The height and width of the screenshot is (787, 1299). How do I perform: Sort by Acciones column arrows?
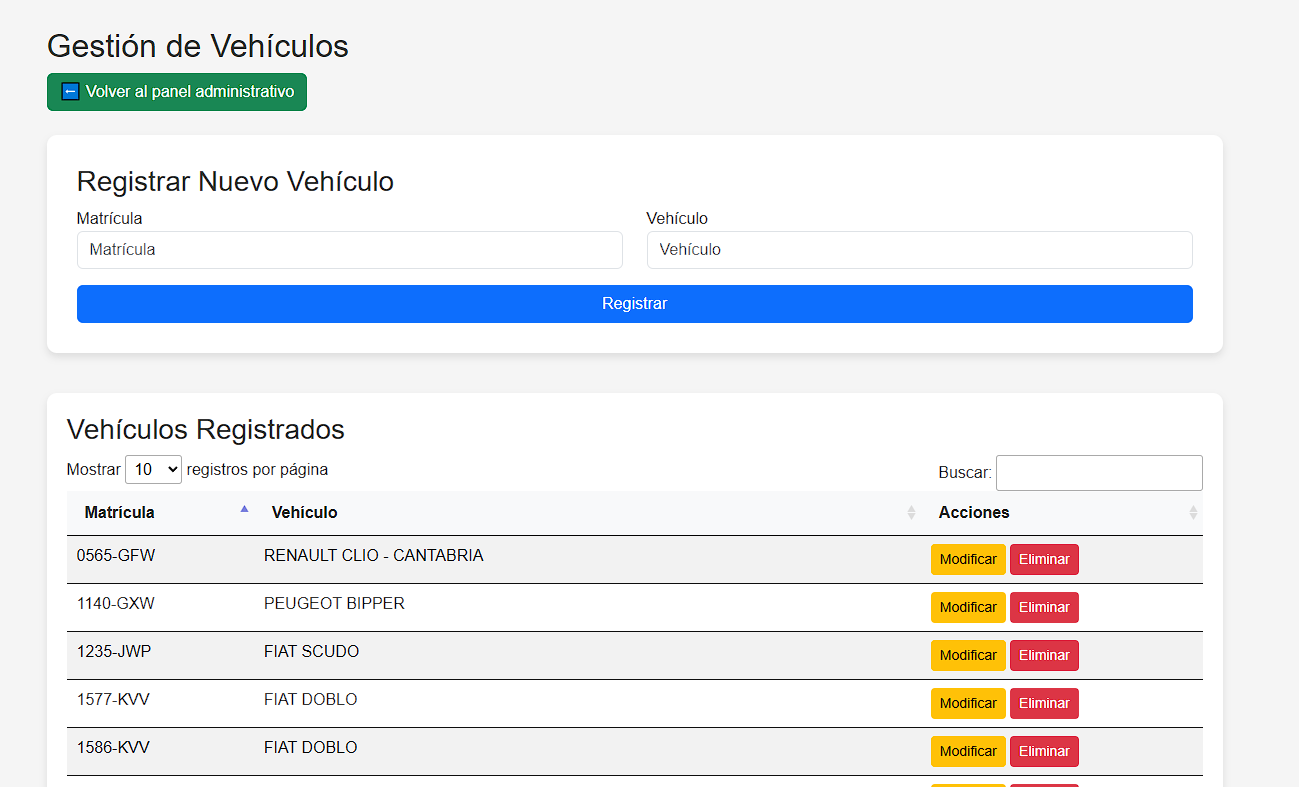1192,513
